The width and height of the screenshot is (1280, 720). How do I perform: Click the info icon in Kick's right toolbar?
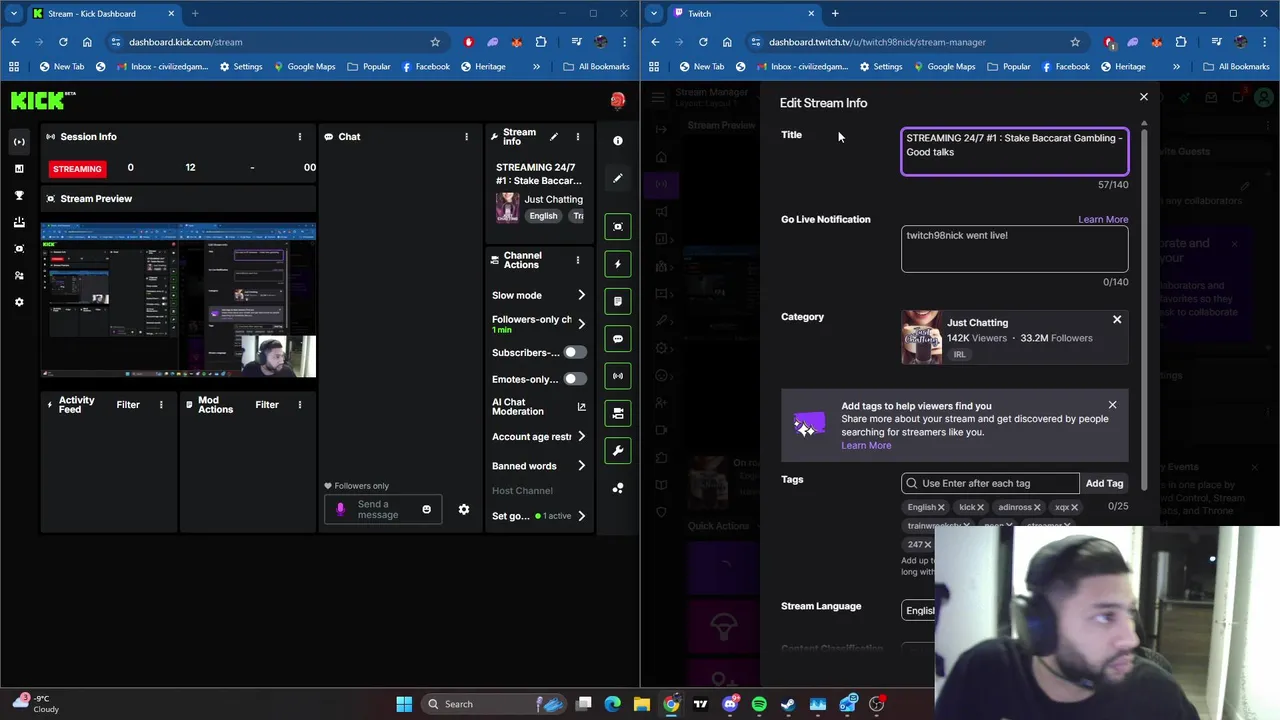(618, 141)
